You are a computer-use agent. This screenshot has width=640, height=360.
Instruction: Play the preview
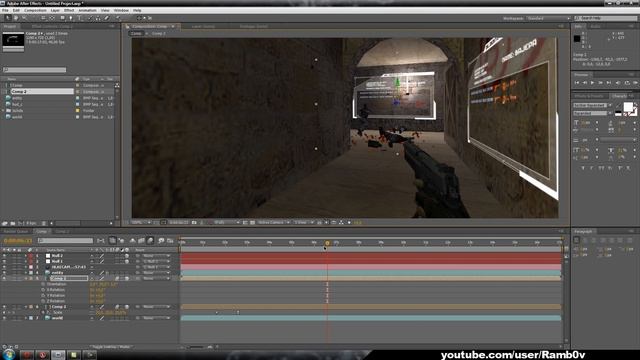(x=592, y=82)
